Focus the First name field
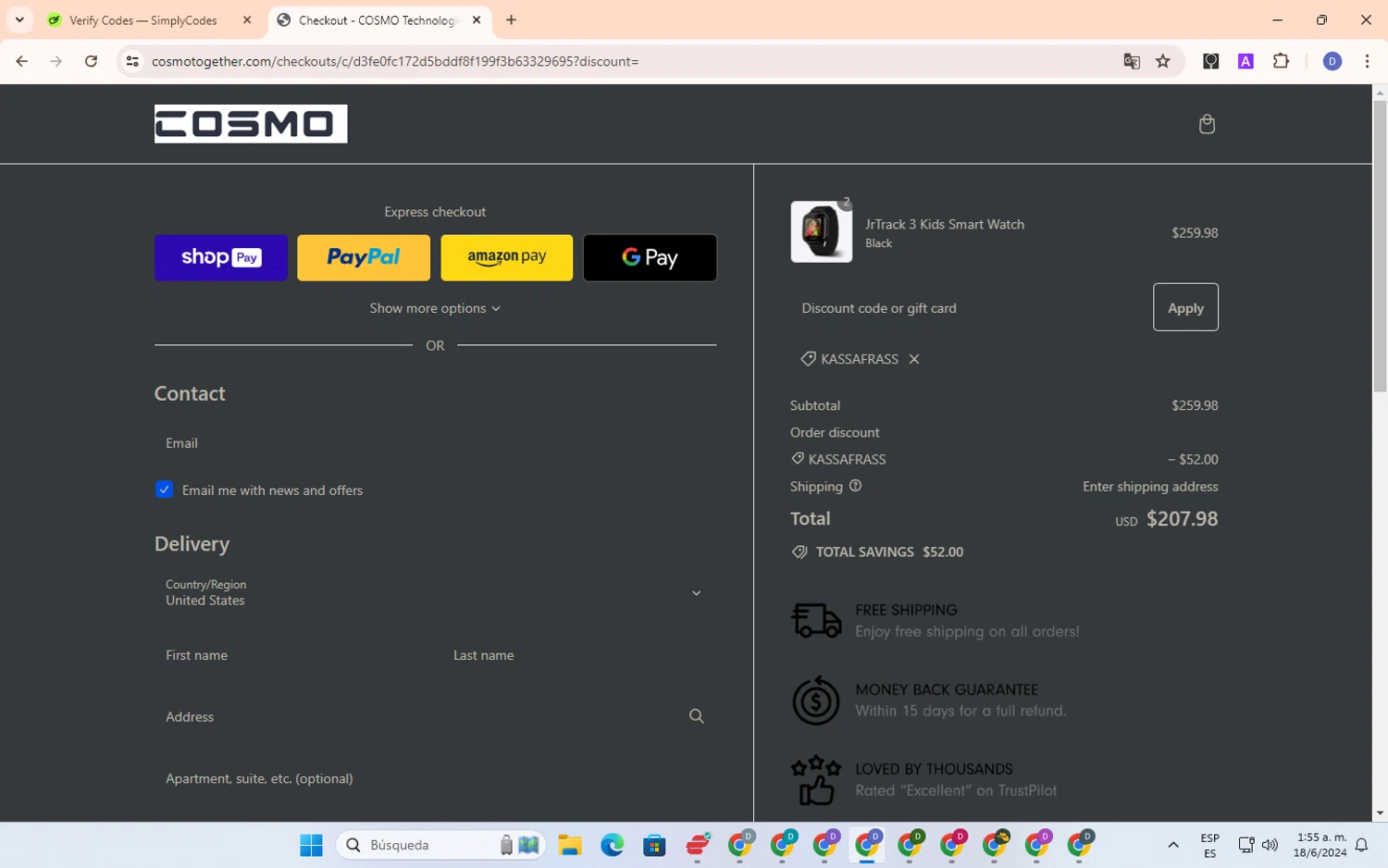This screenshot has width=1388, height=868. (291, 655)
